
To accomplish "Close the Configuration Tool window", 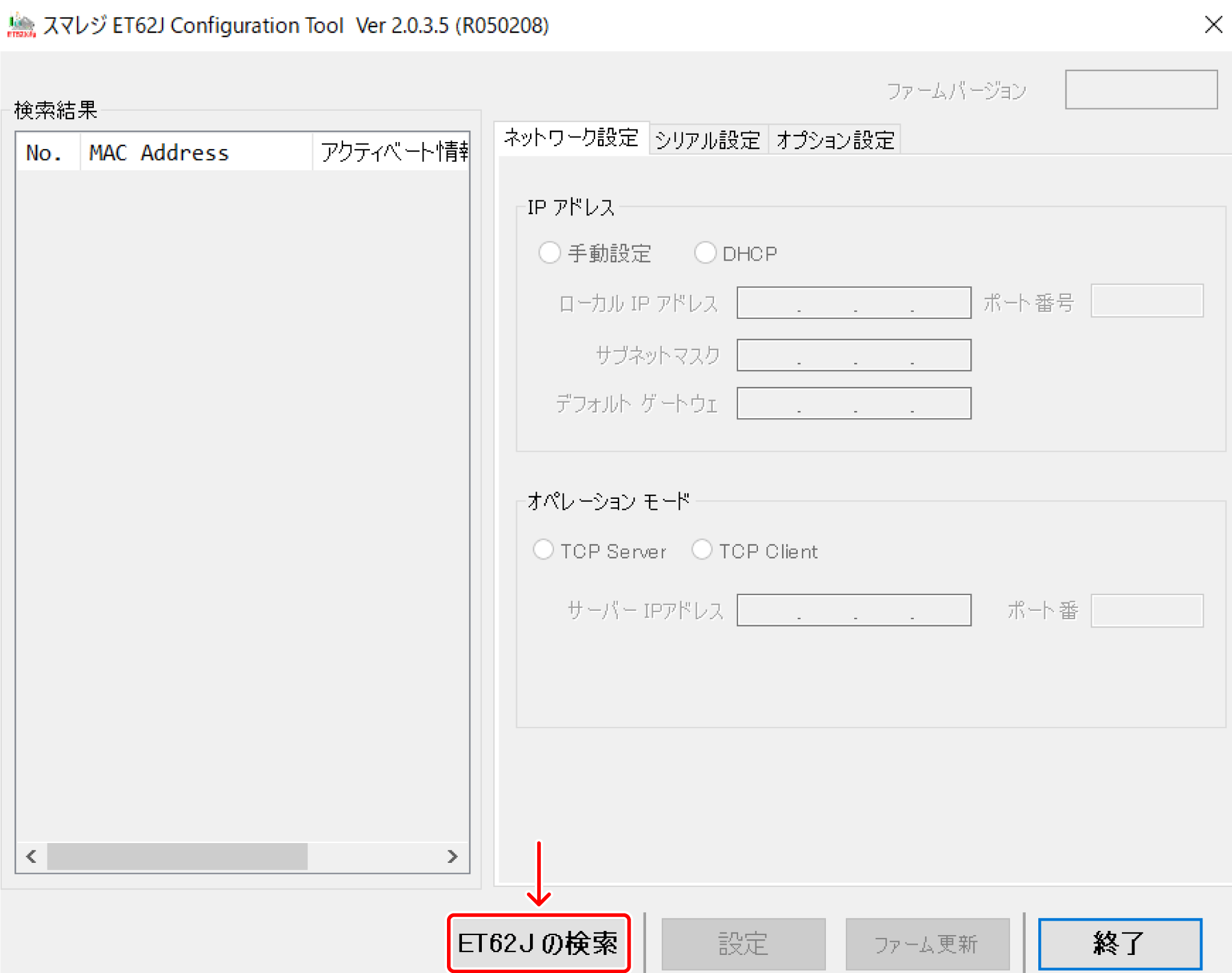I will coord(1213,25).
